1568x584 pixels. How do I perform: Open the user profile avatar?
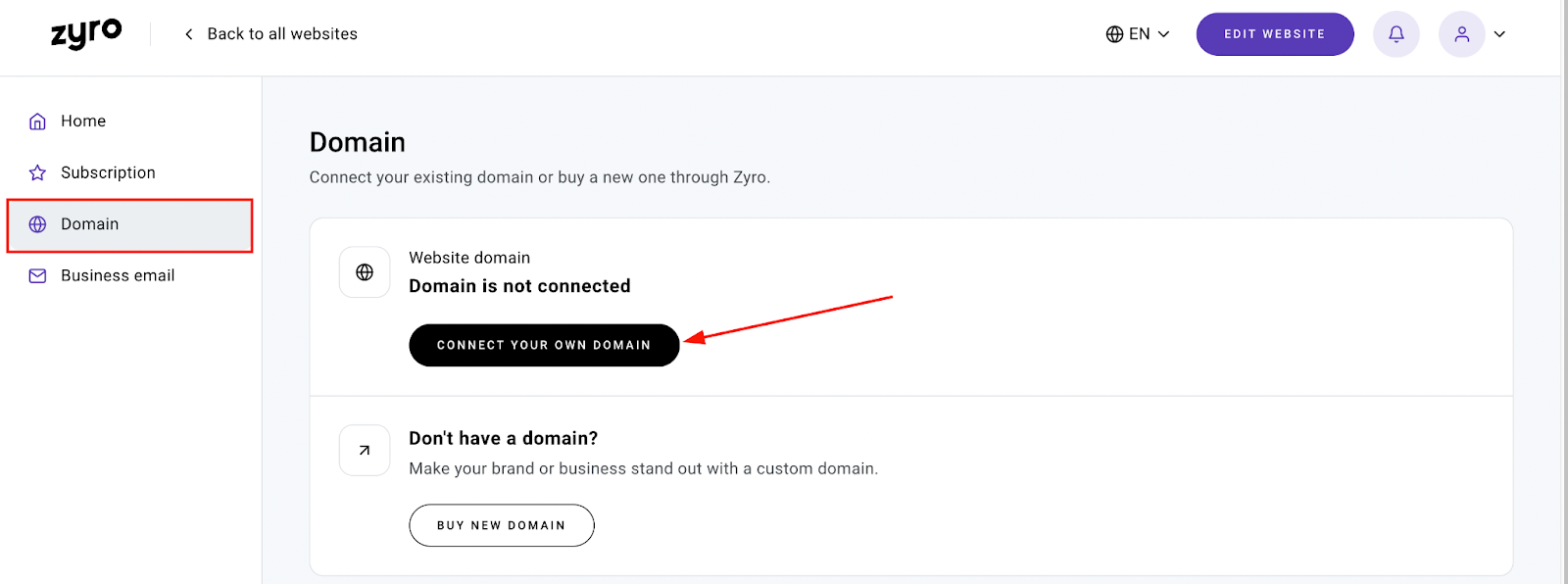(1461, 34)
